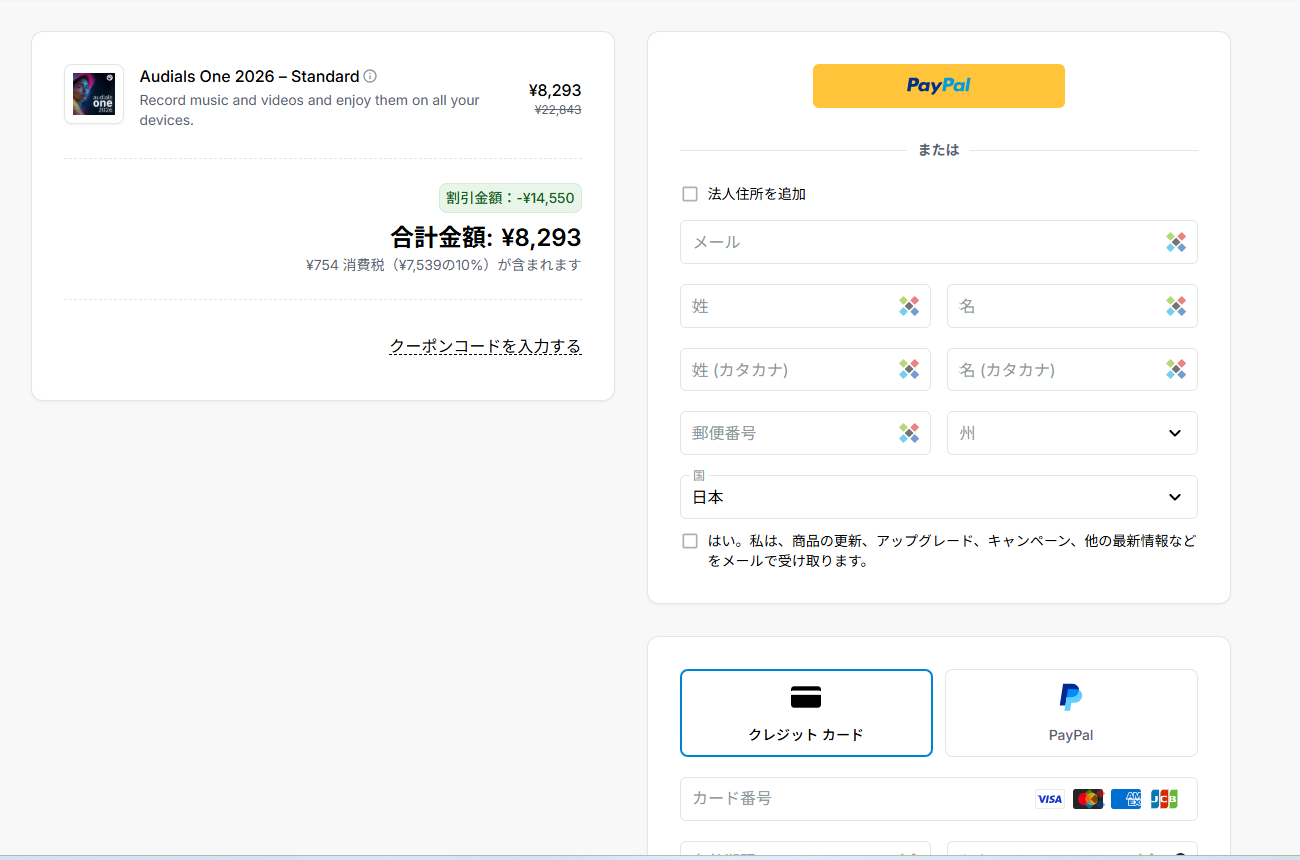This screenshot has width=1300, height=860.
Task: Click the autofill icon in the メール field
Action: 1176,242
